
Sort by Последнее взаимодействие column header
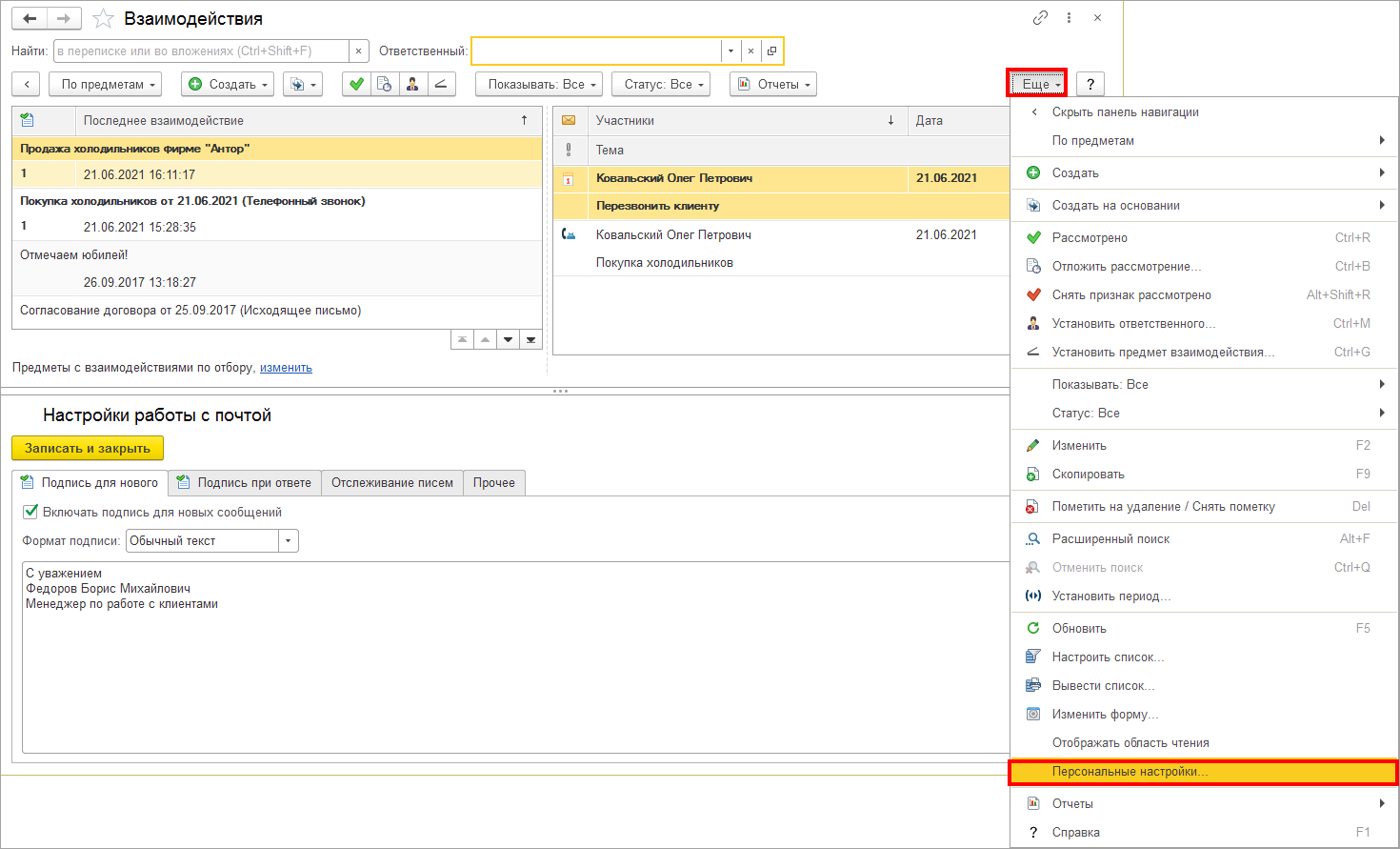point(309,121)
